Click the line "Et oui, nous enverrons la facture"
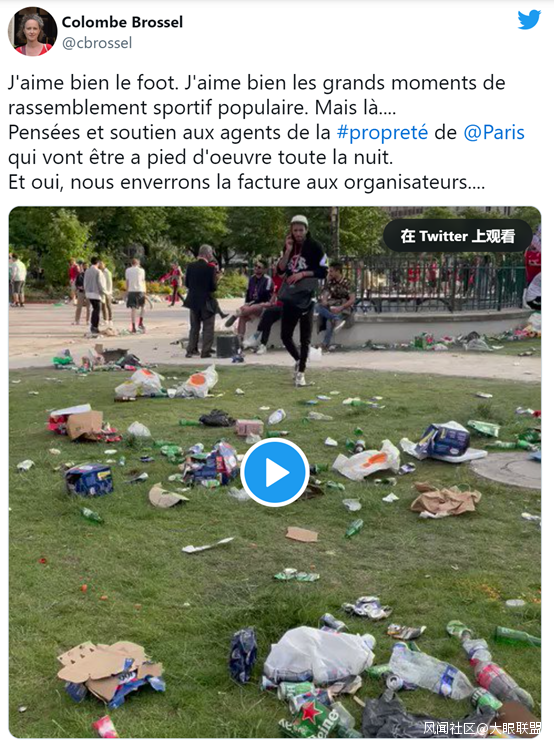The height and width of the screenshot is (748, 554). 246,182
